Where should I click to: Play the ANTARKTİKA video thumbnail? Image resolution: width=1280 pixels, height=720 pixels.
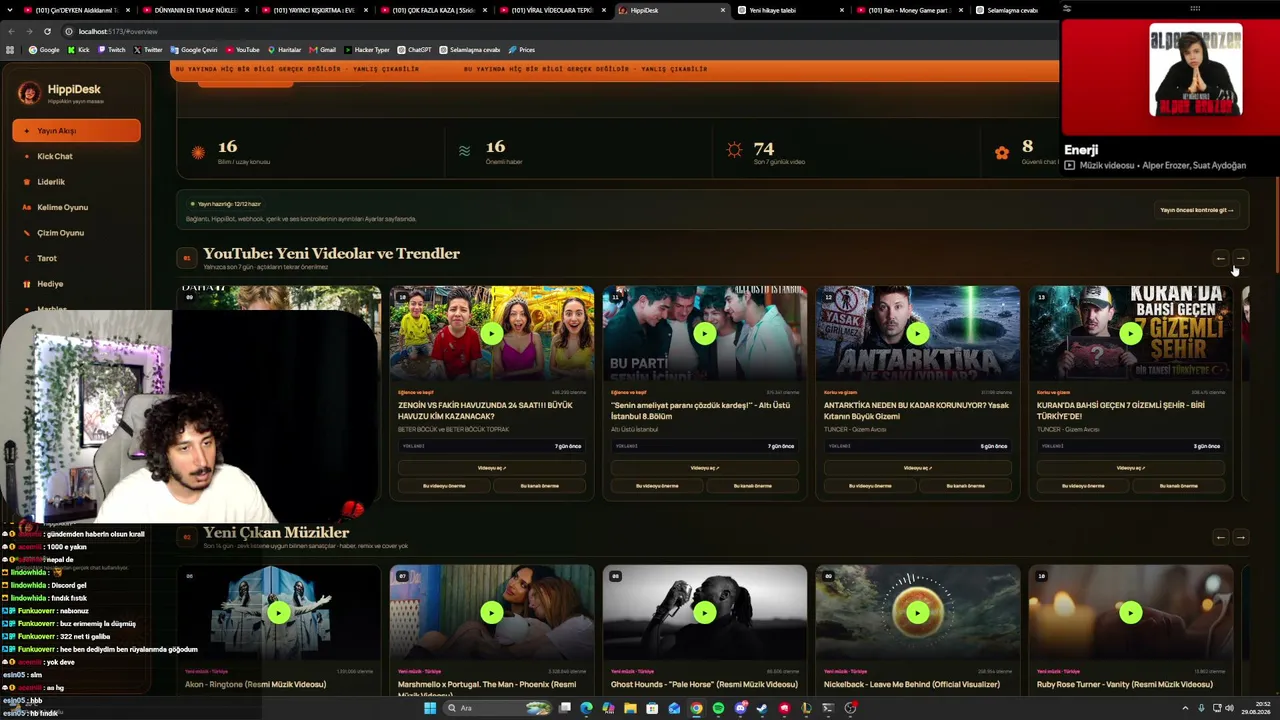pos(917,334)
